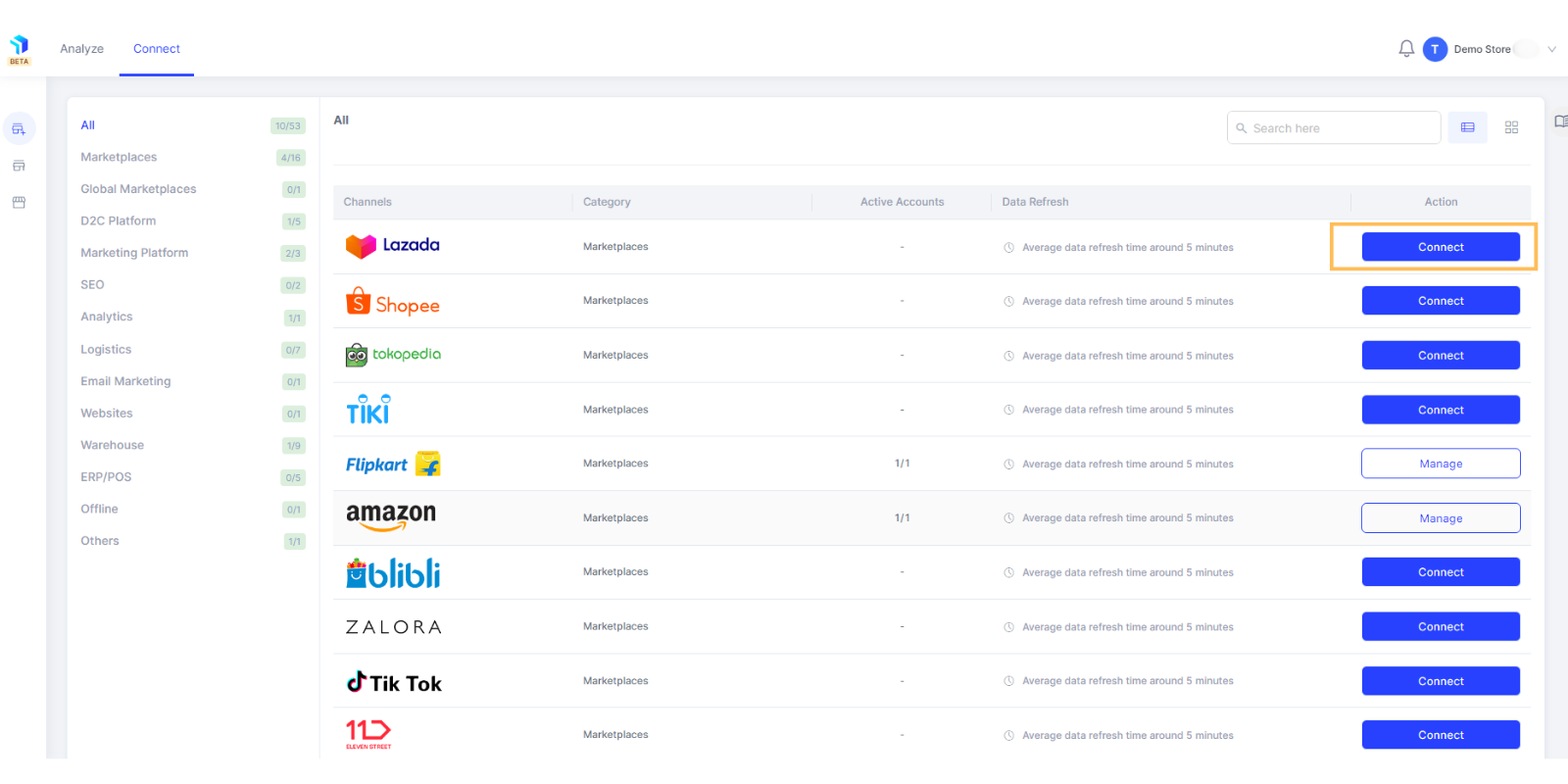Connect the Lazada channel
This screenshot has width=1568, height=784.
(x=1441, y=247)
